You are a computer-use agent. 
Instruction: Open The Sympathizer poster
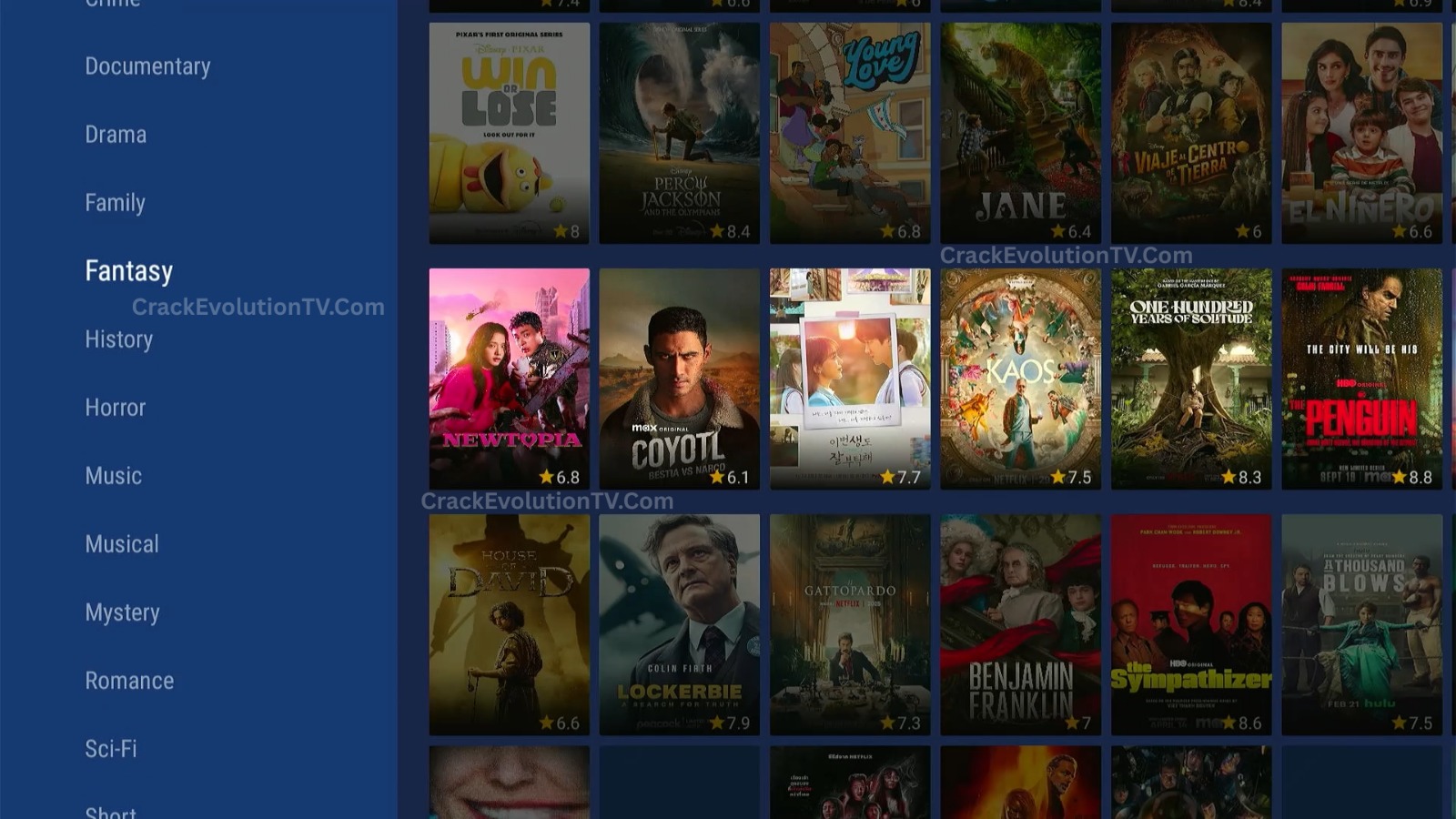1191,625
